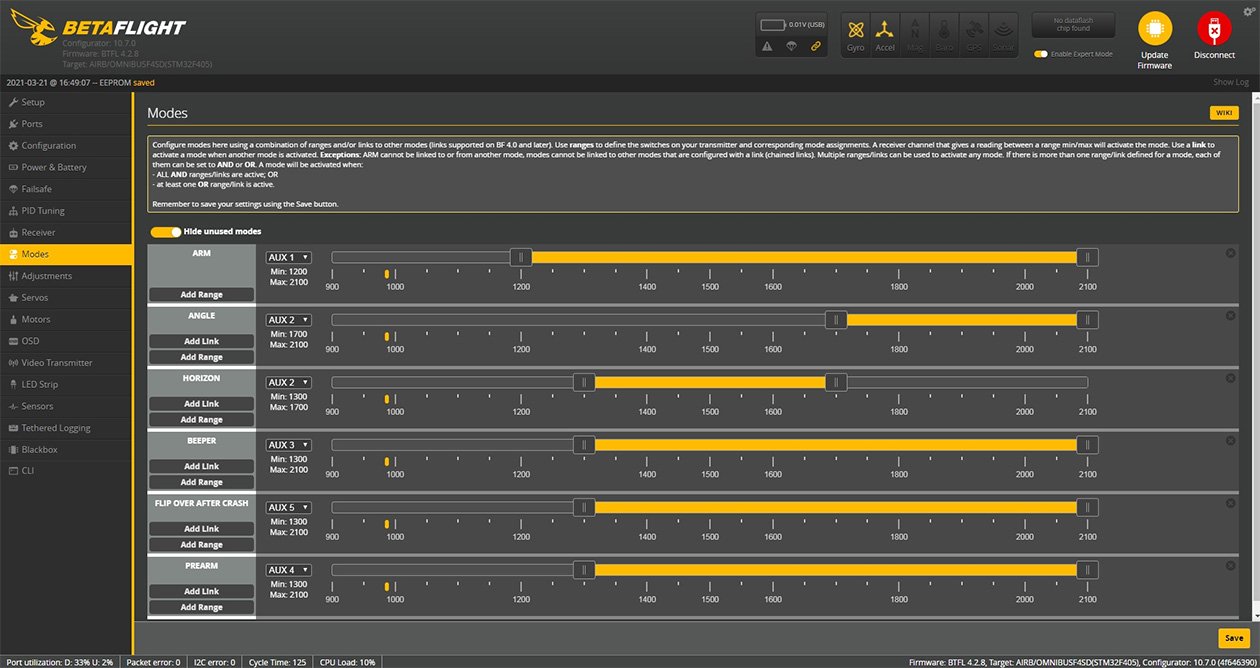
Task: Switch to the Motors tab
Action: (x=36, y=319)
